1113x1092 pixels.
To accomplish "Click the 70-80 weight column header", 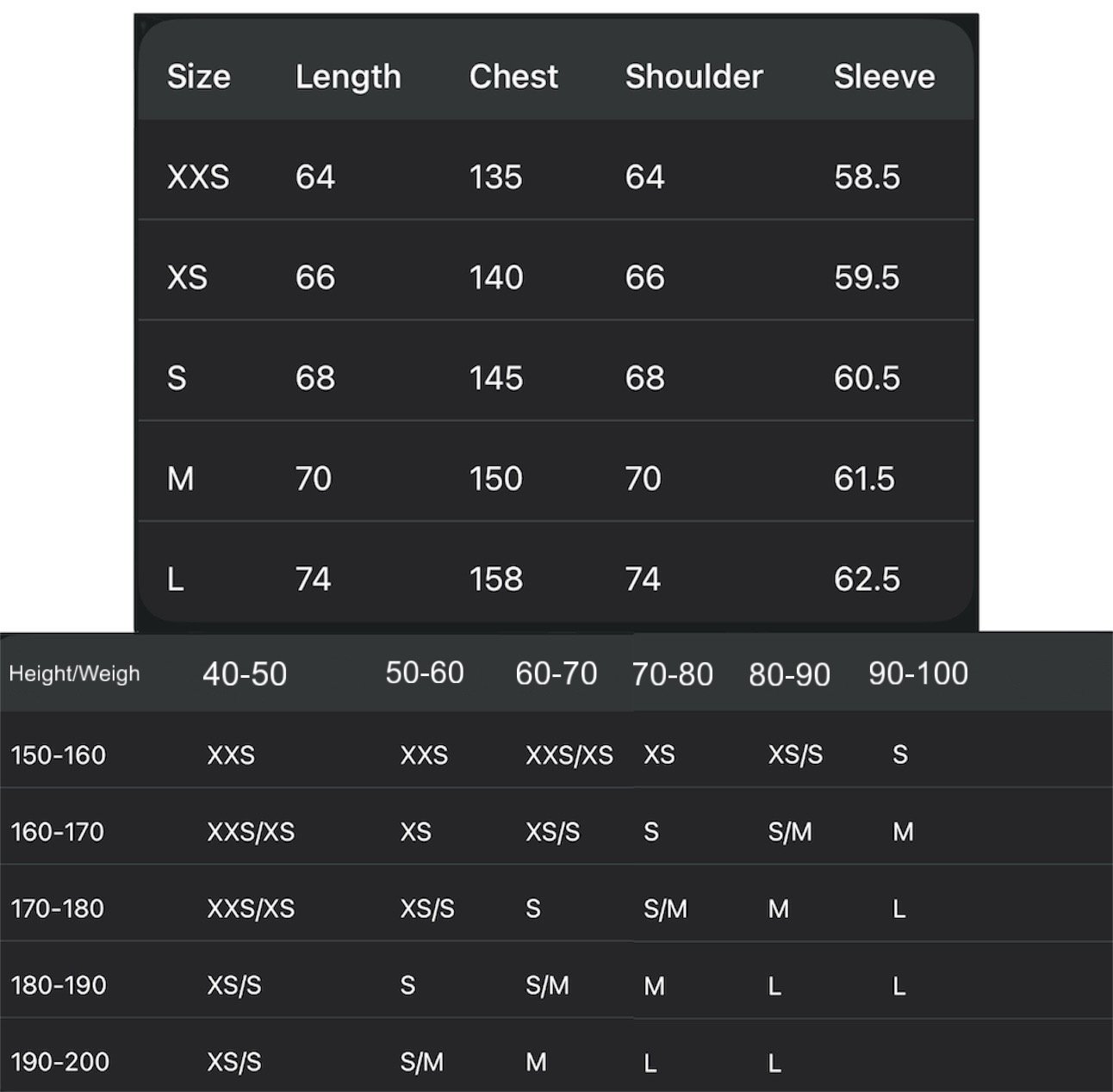I will pyautogui.click(x=672, y=674).
